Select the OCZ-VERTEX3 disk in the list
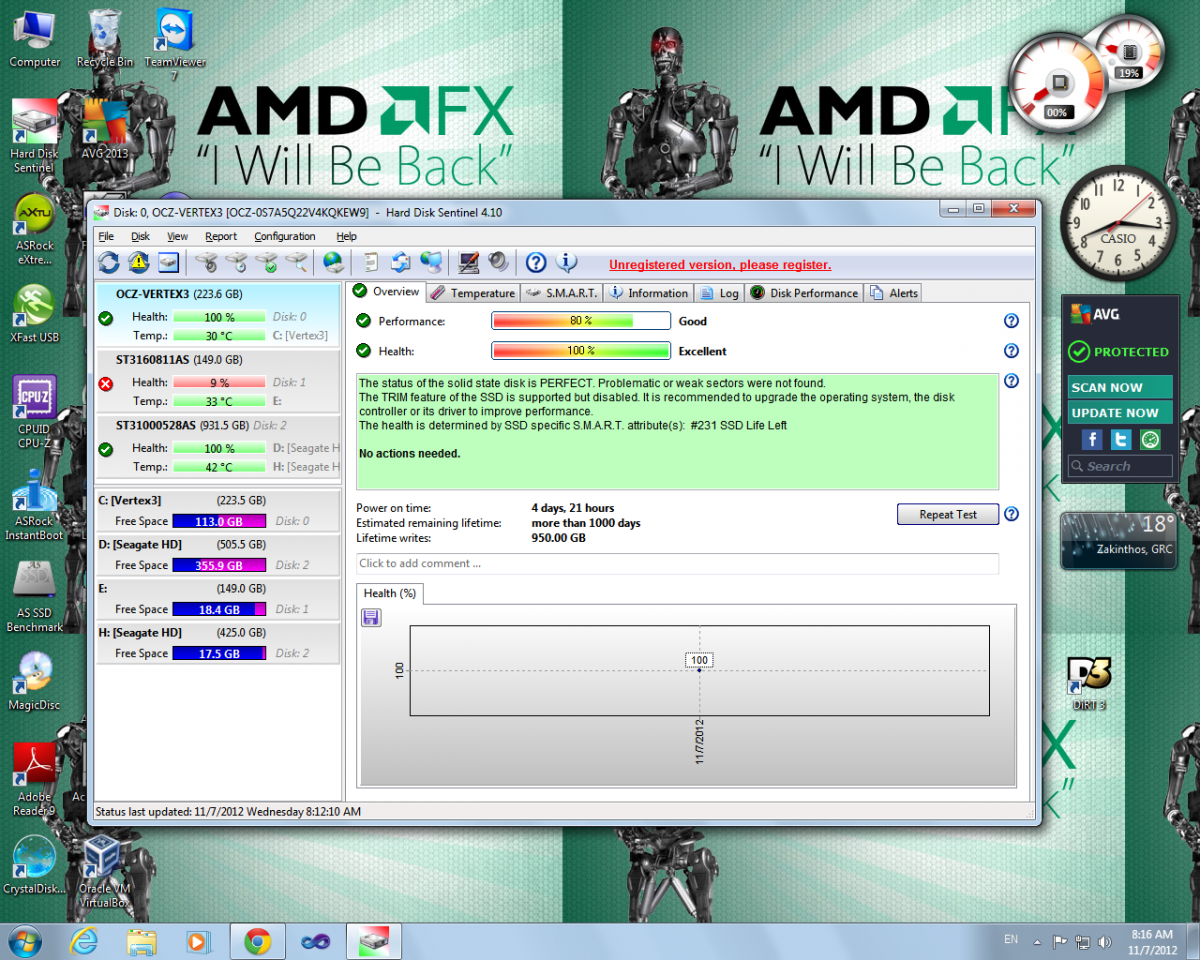1200x960 pixels. point(218,315)
